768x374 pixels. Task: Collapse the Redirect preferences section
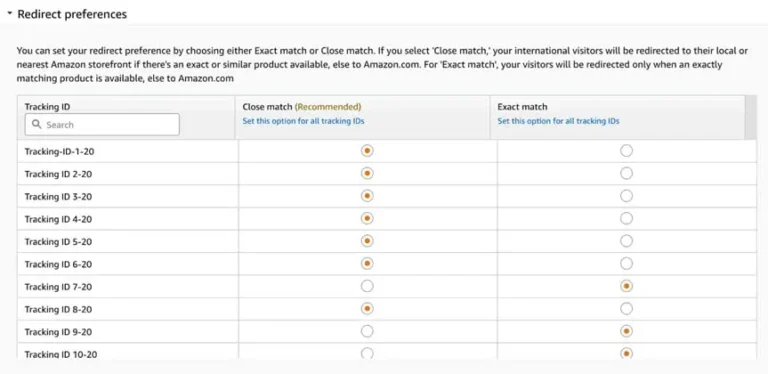[10, 14]
